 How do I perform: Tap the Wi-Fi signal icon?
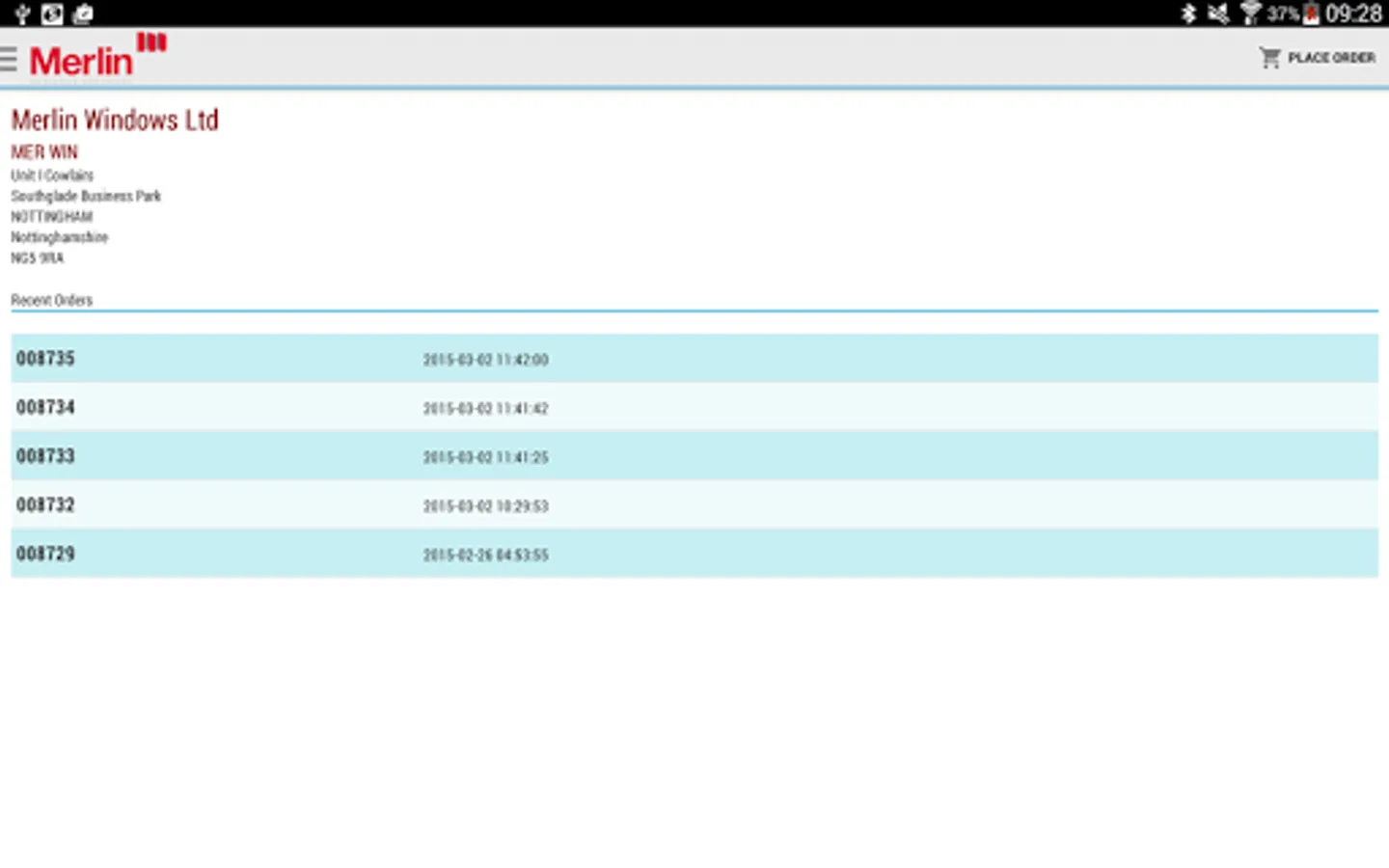[1250, 14]
